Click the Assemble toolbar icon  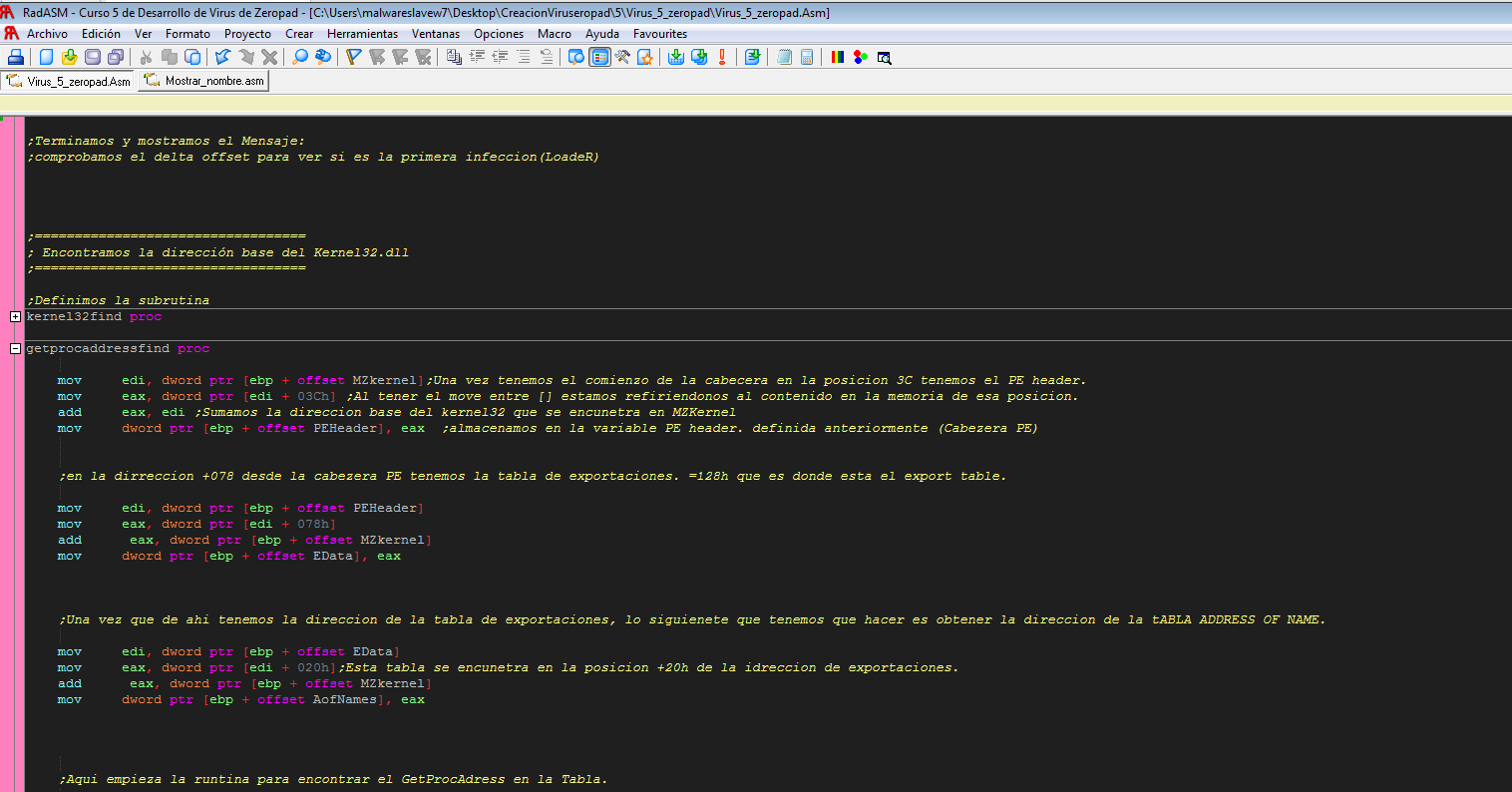tap(675, 57)
